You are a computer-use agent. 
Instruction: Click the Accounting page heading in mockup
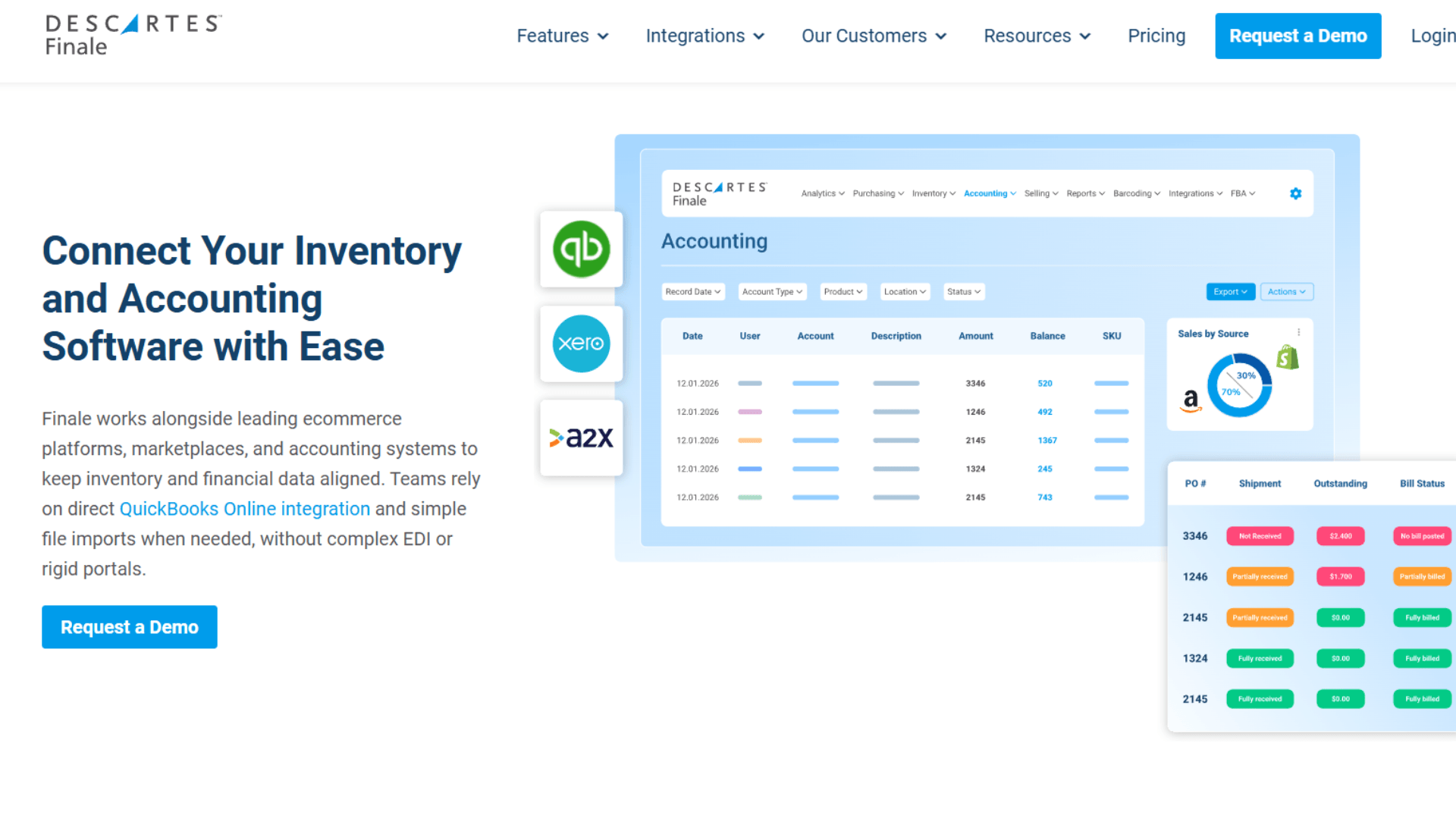[714, 241]
